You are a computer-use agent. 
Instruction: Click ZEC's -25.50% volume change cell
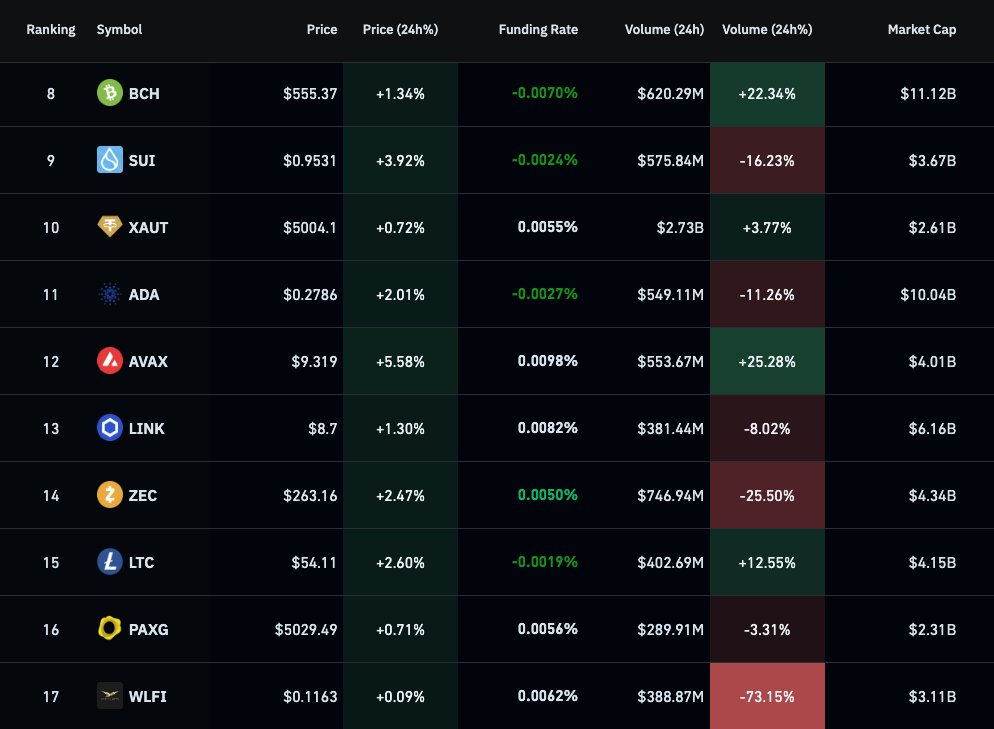click(767, 495)
